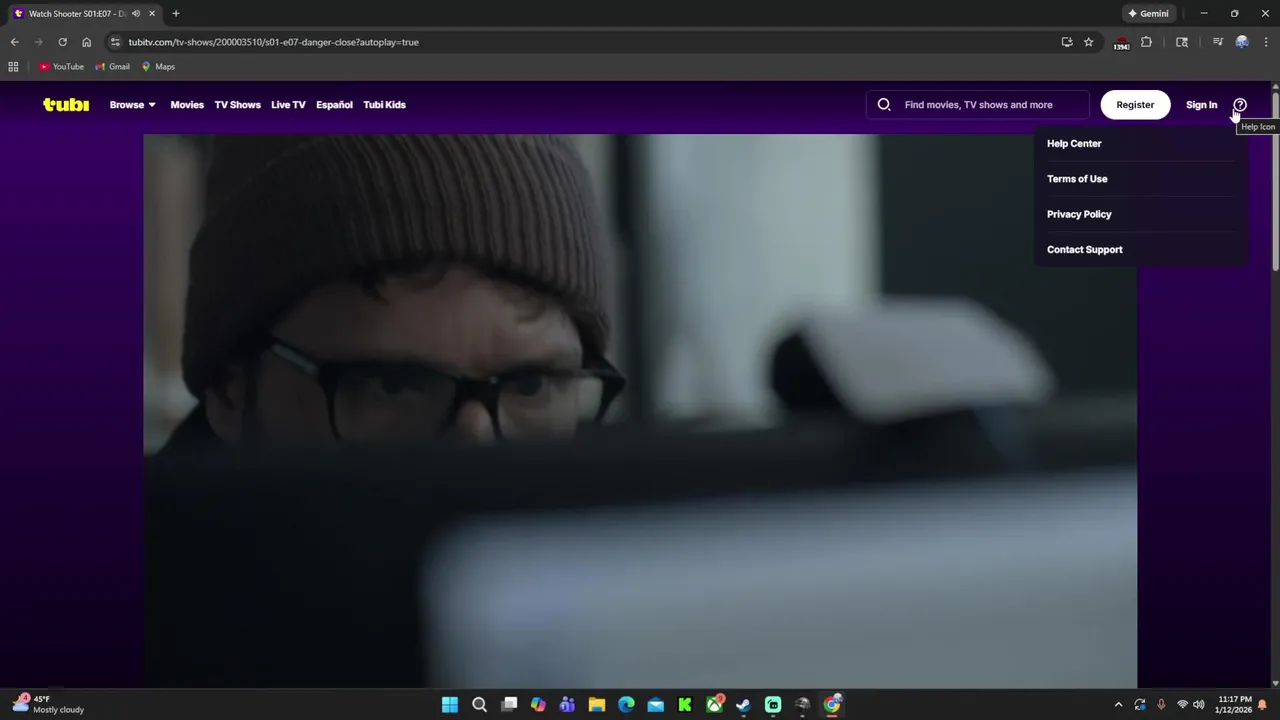1280x720 pixels.
Task: Go back with the browser back arrow
Action: click(14, 42)
